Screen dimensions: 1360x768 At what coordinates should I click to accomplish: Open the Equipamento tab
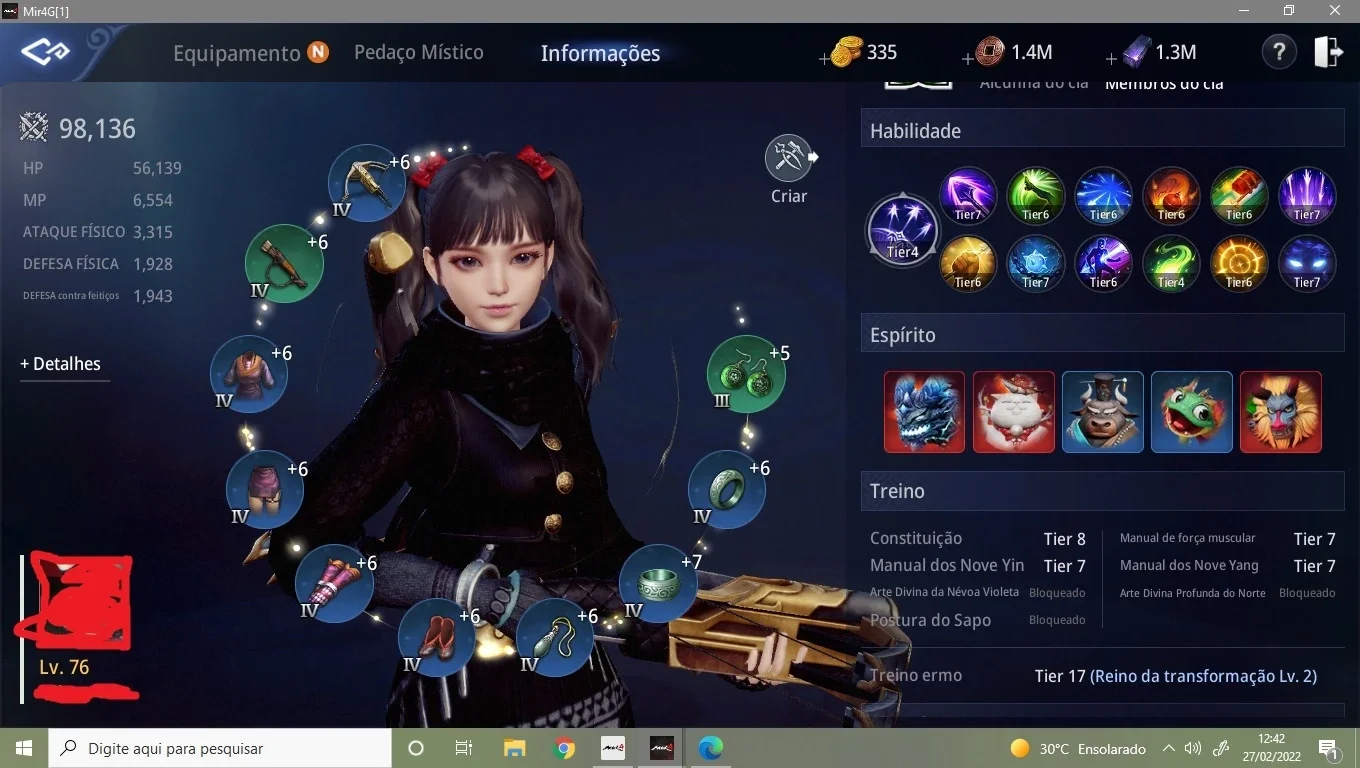tap(237, 53)
